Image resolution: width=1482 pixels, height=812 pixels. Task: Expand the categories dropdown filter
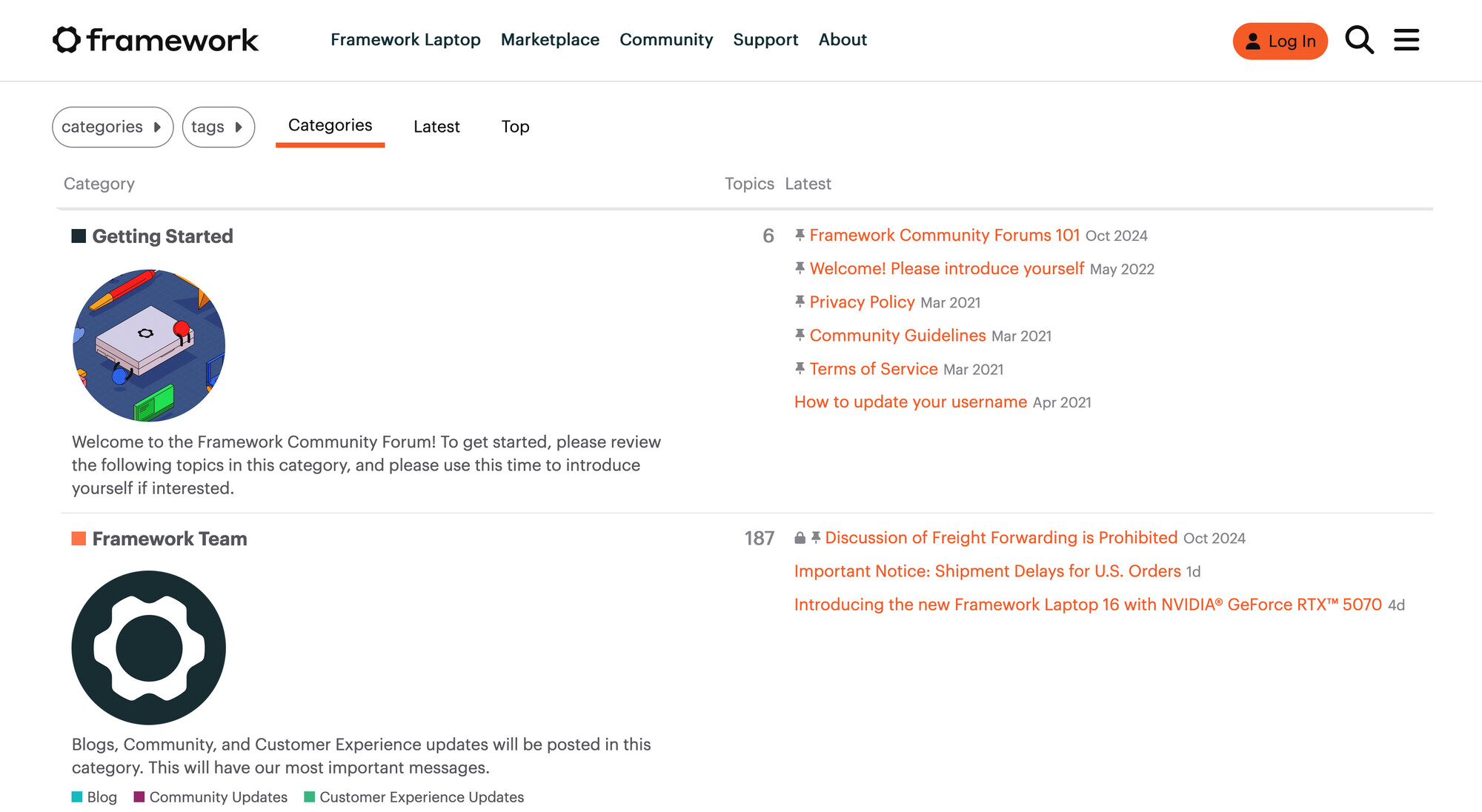pos(113,127)
